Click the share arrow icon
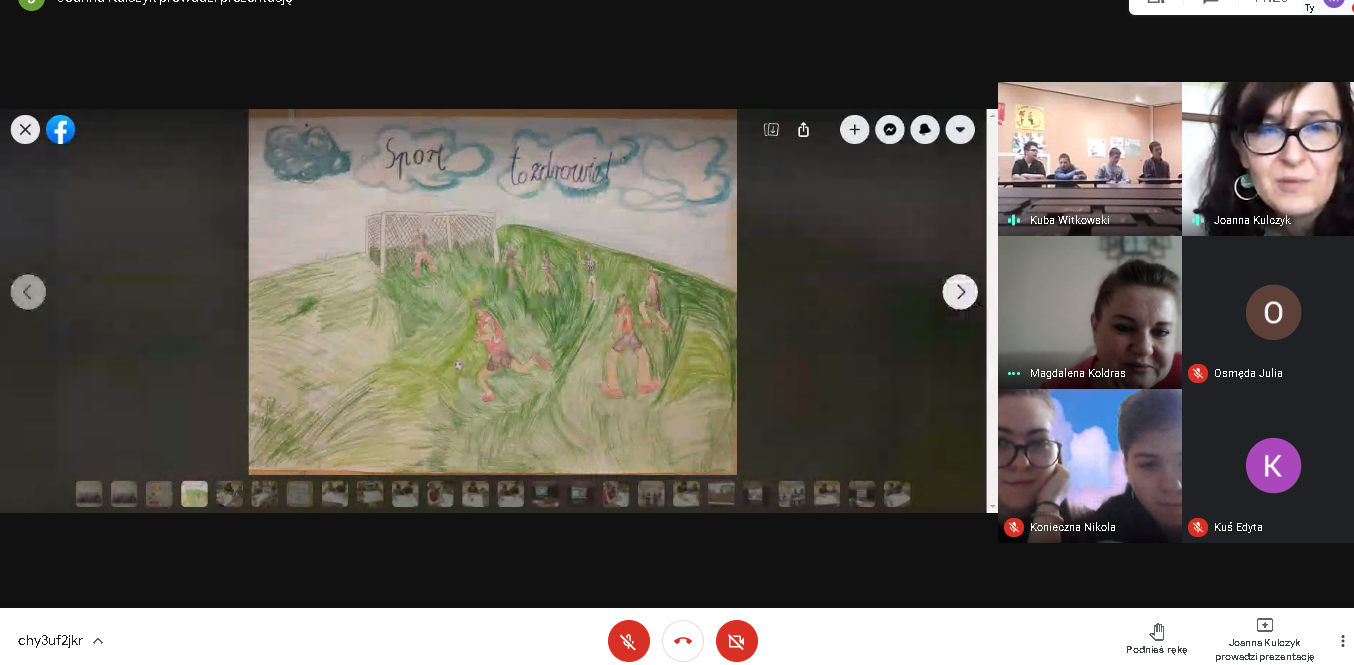This screenshot has width=1354, height=665. click(804, 129)
